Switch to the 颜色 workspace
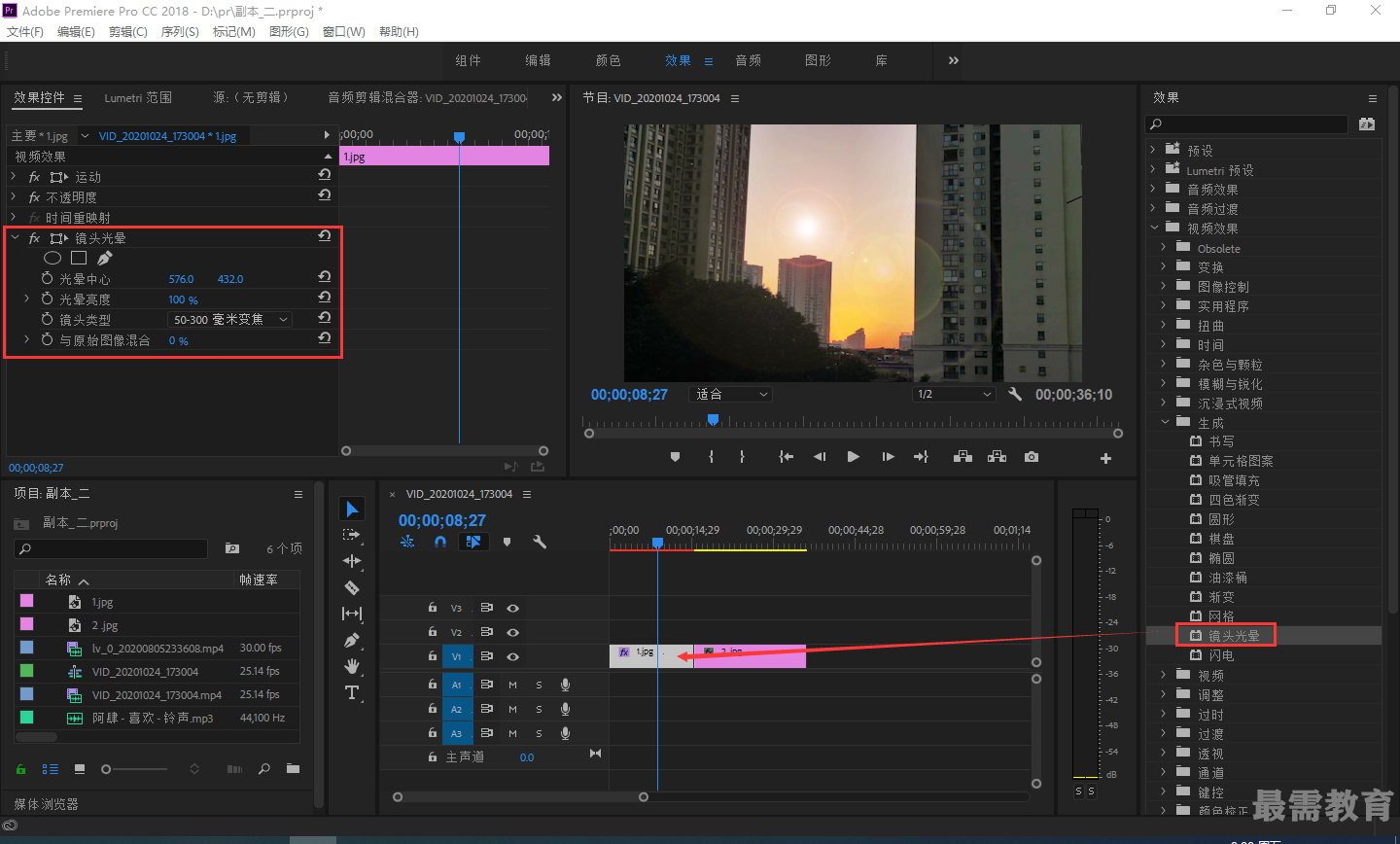Image resolution: width=1400 pixels, height=844 pixels. tap(609, 60)
